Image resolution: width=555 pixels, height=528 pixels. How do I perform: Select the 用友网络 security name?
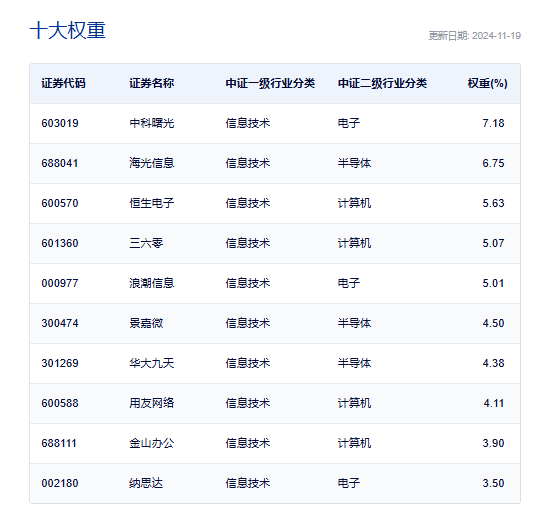point(151,403)
